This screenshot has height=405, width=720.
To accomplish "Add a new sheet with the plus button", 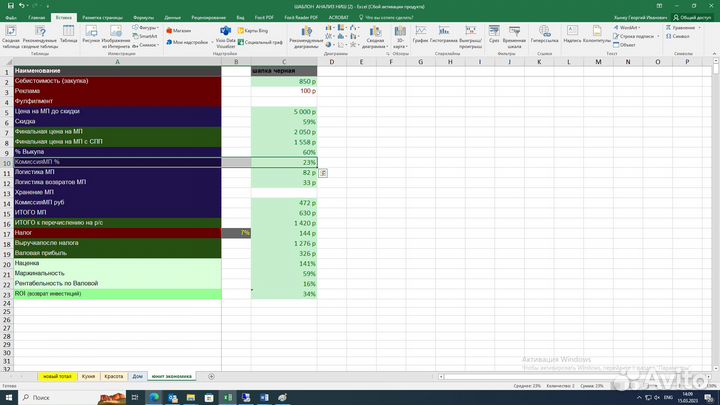I will [212, 376].
